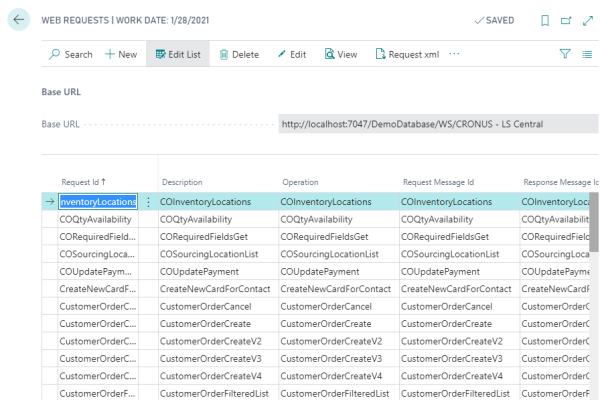Open the Request xml action
The image size is (600, 400).
click(x=408, y=54)
